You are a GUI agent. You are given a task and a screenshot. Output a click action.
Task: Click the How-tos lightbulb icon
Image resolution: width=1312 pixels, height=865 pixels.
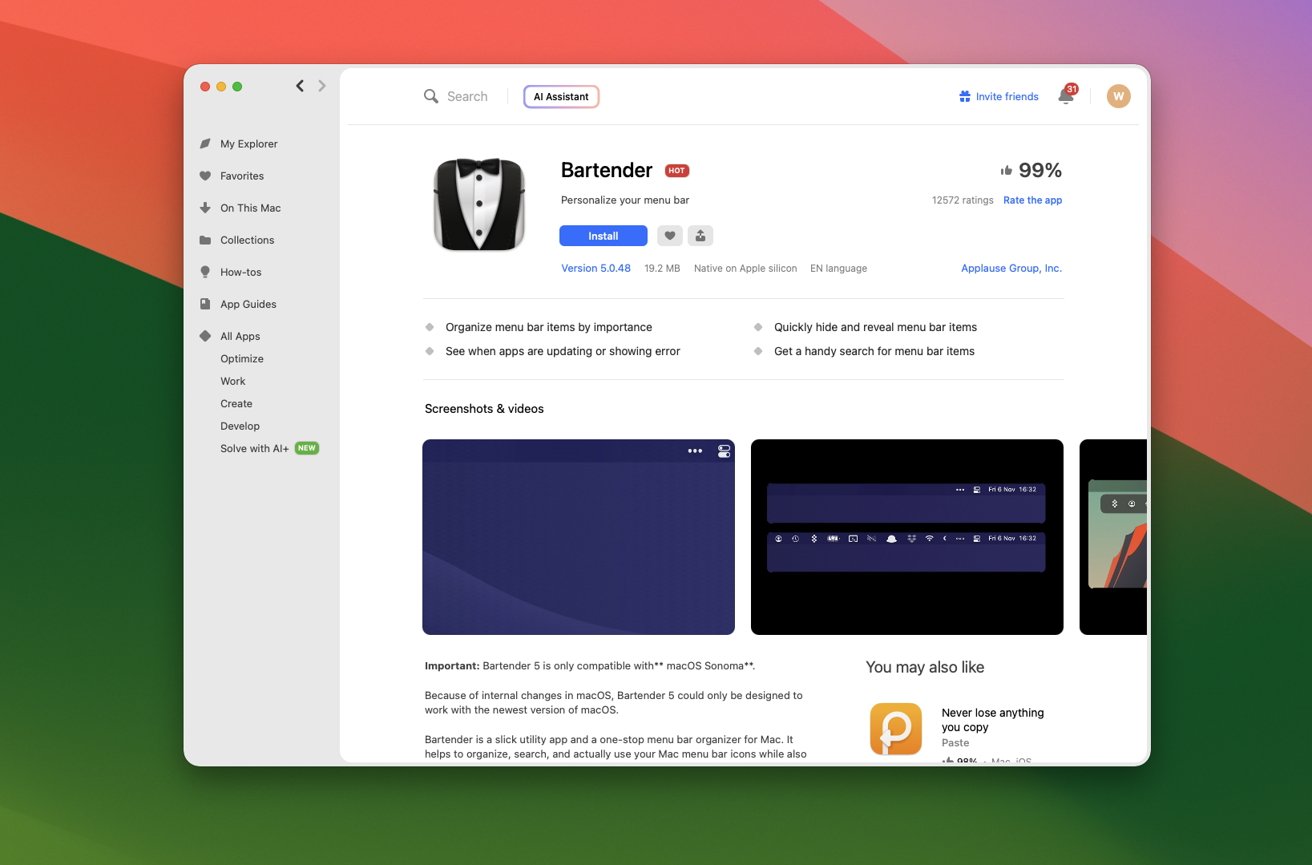pyautogui.click(x=205, y=272)
